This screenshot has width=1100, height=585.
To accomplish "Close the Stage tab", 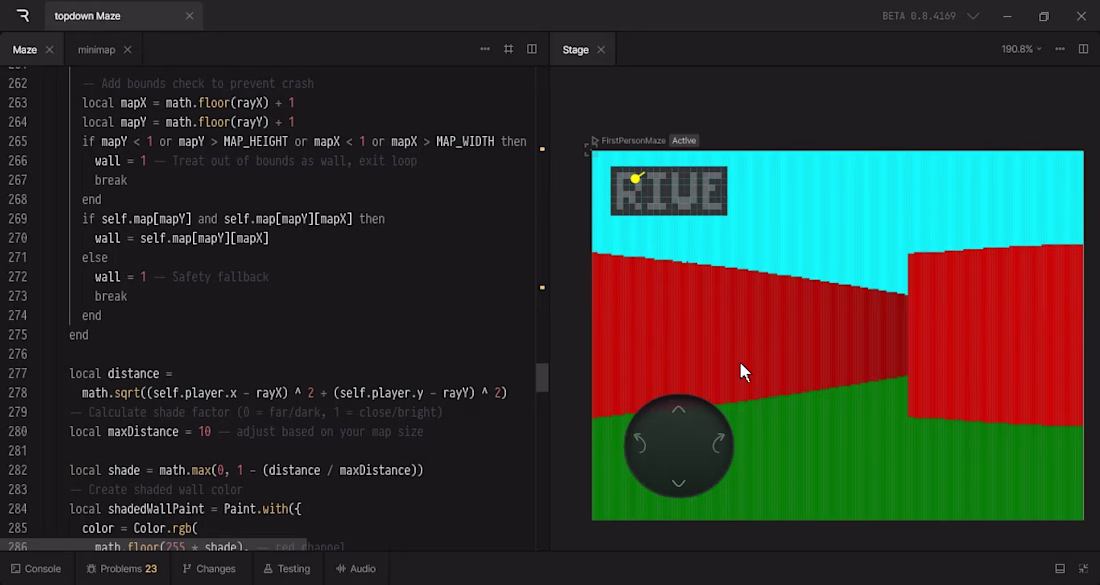I will pyautogui.click(x=601, y=50).
